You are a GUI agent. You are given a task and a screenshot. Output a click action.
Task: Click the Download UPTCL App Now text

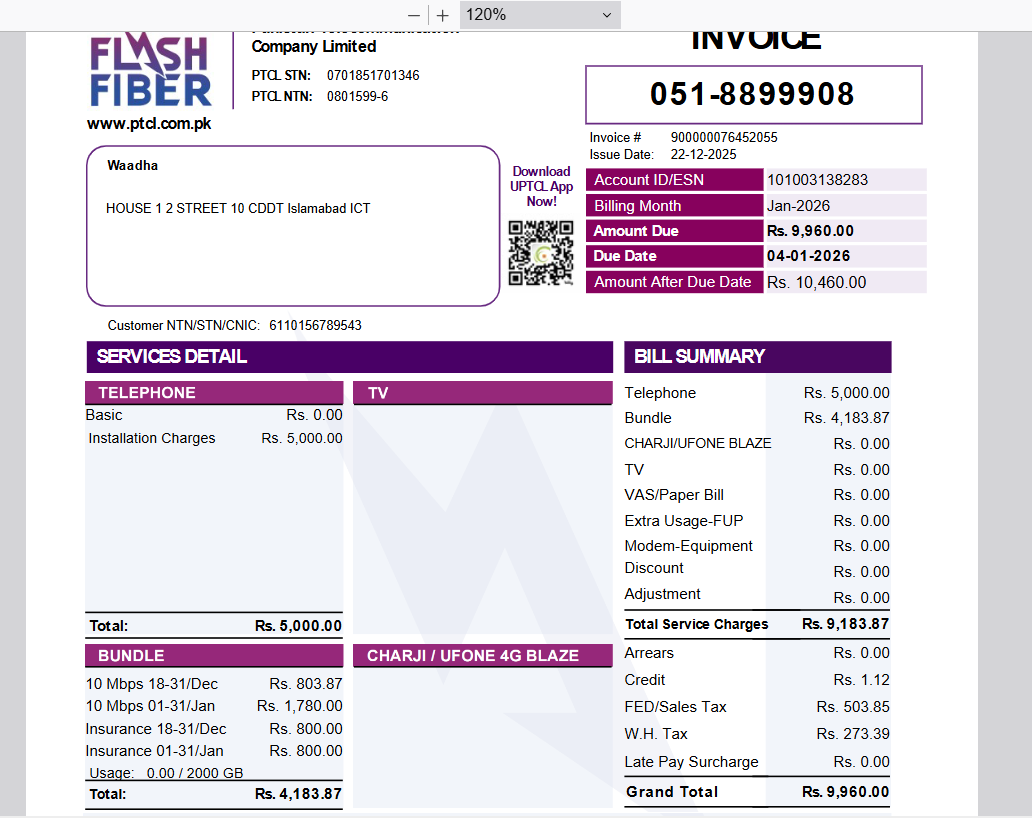(541, 186)
